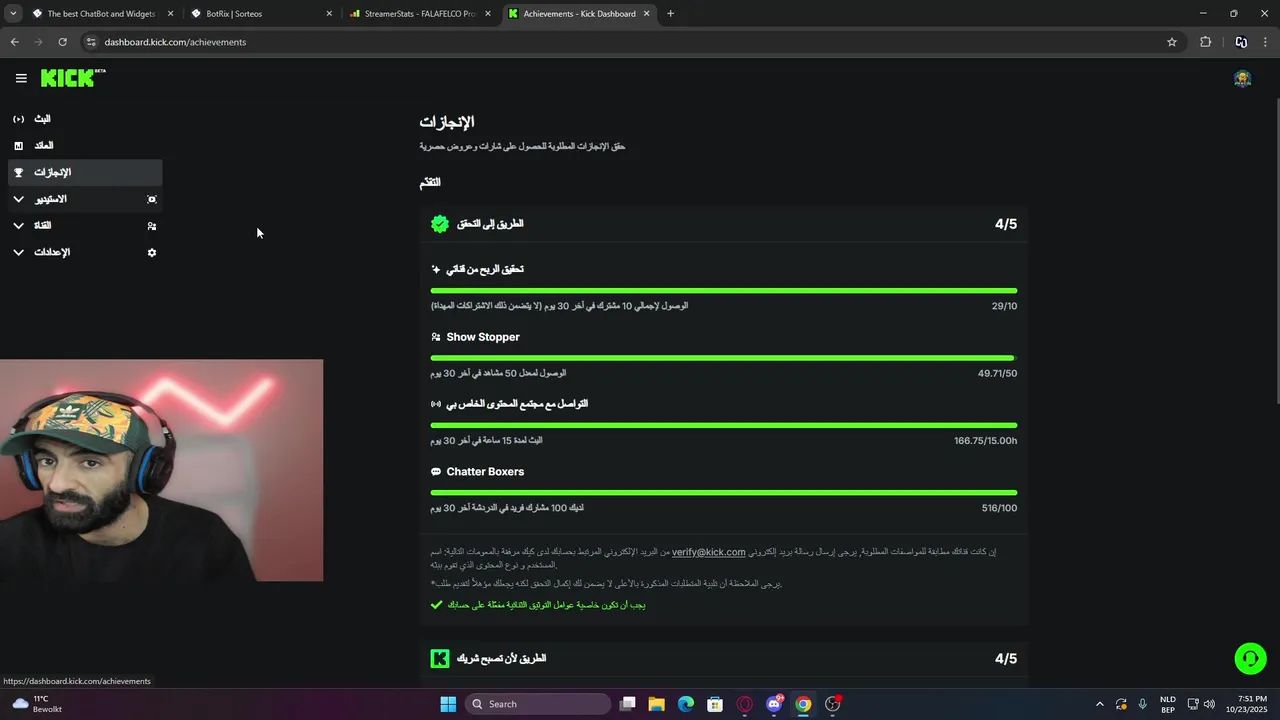1280x720 pixels.
Task: Click the Kick logo in the header
Action: click(72, 78)
